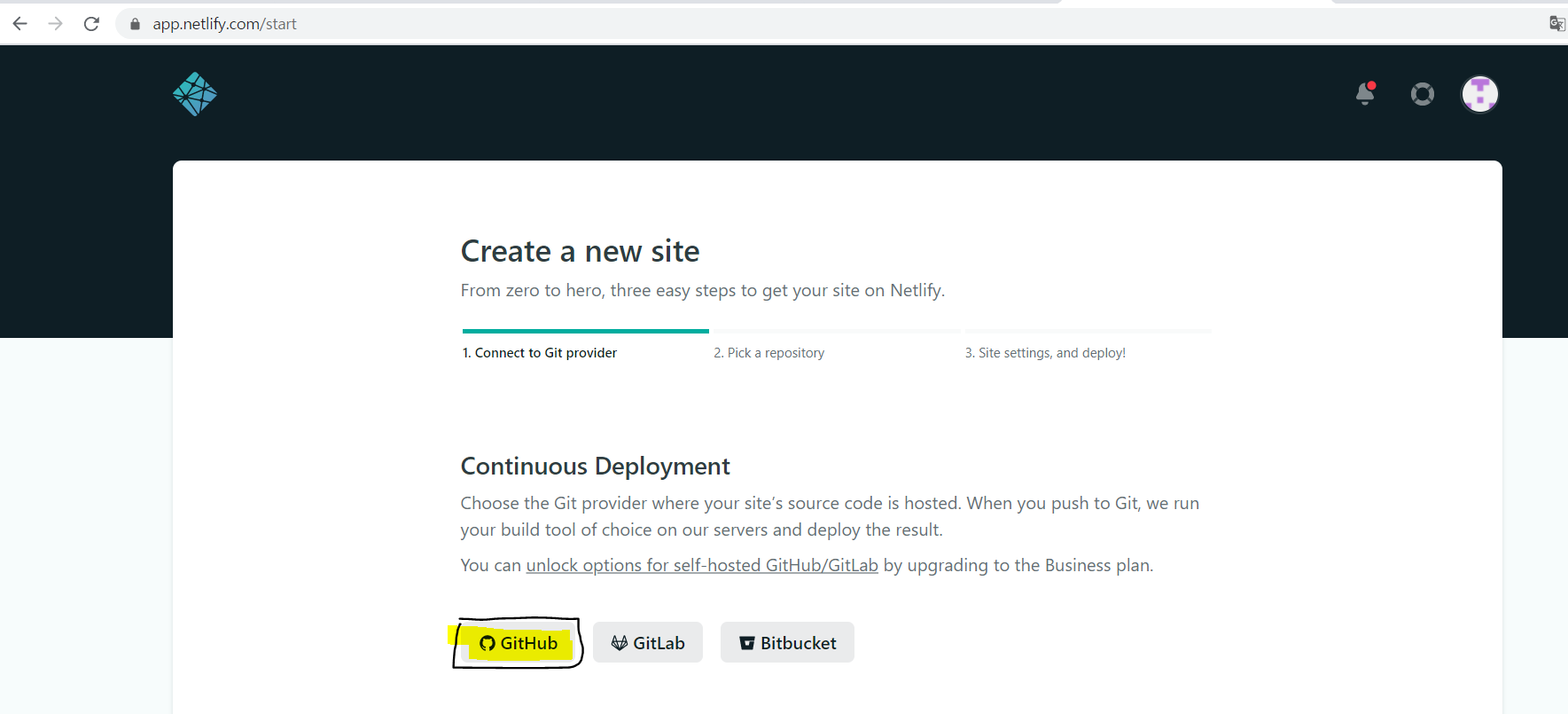Select step 2 Pick a repository
This screenshot has width=1568, height=714.
point(769,353)
